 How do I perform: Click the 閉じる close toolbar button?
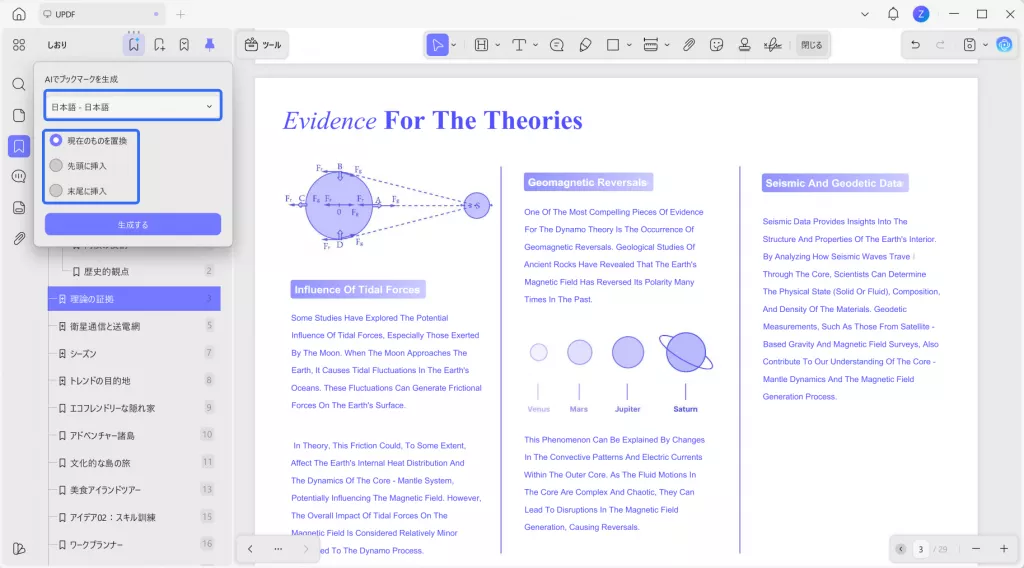click(812, 45)
